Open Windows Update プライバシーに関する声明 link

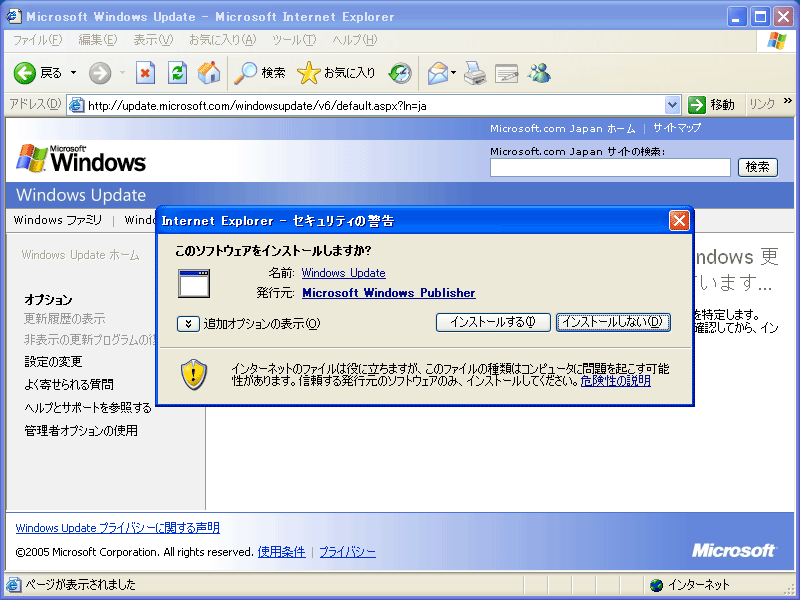(x=118, y=528)
